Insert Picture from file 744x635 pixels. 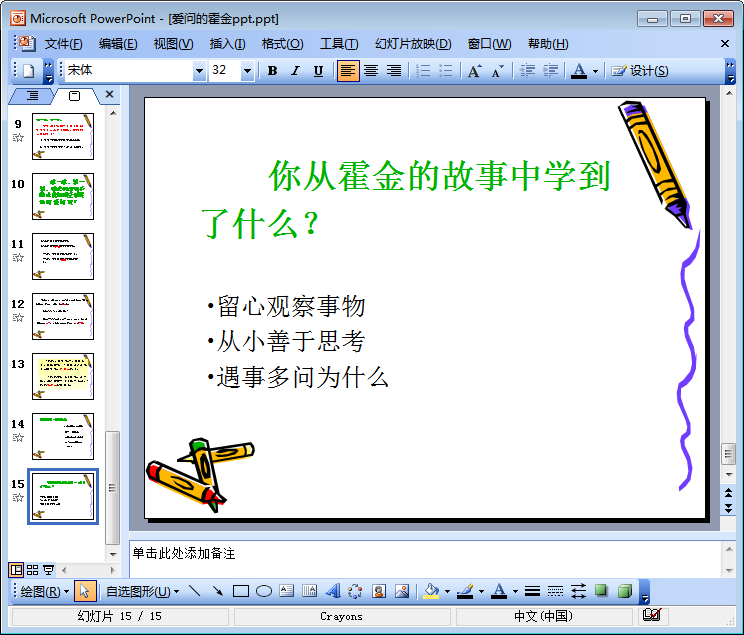click(402, 591)
